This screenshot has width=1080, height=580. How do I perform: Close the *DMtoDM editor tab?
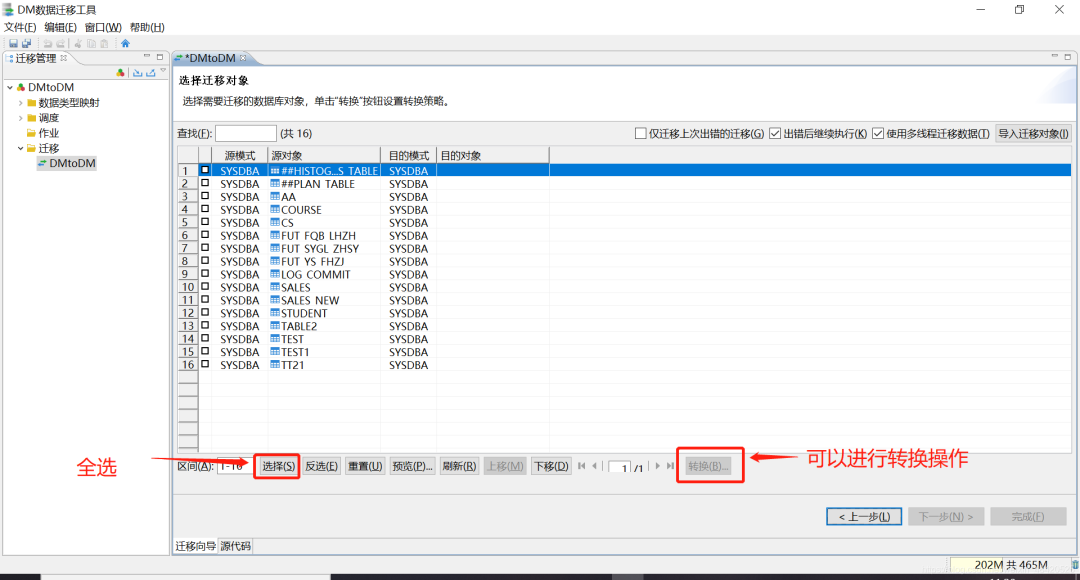click(243, 58)
